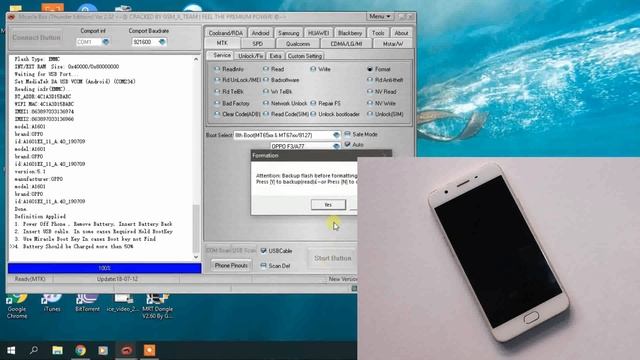
Task: Select the Rd Anti-theft option
Action: pos(385,80)
